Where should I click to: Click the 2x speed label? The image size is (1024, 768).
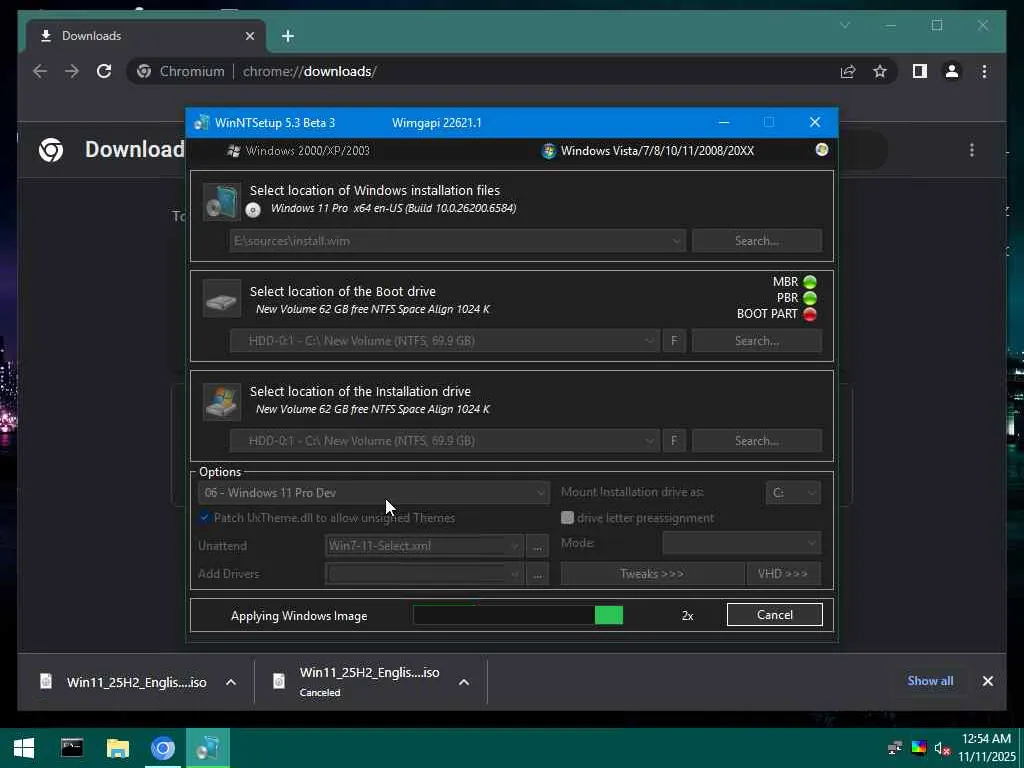(687, 616)
